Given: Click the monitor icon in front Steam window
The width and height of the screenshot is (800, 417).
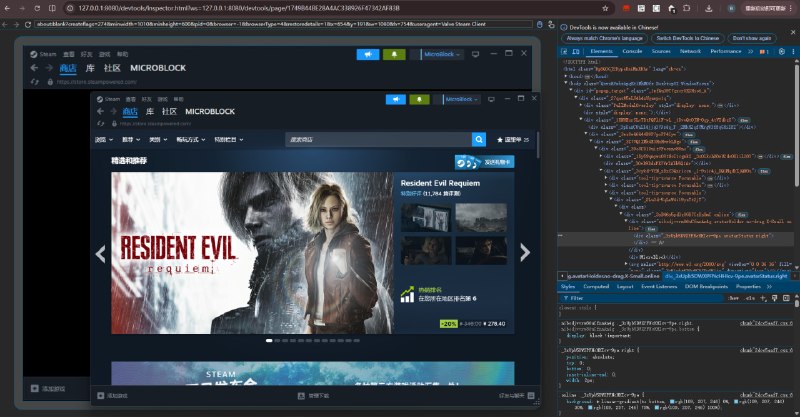Looking at the screenshot, I should tap(491, 99).
